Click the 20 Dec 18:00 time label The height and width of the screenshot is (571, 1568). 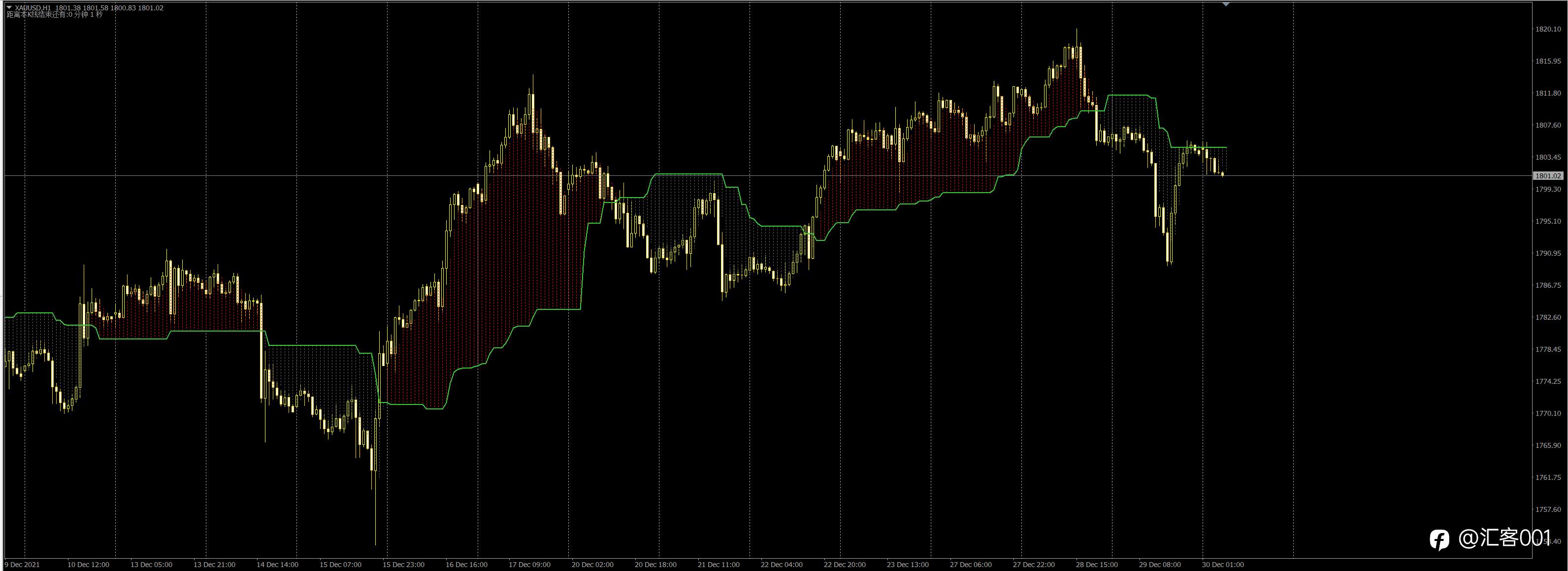pos(655,565)
